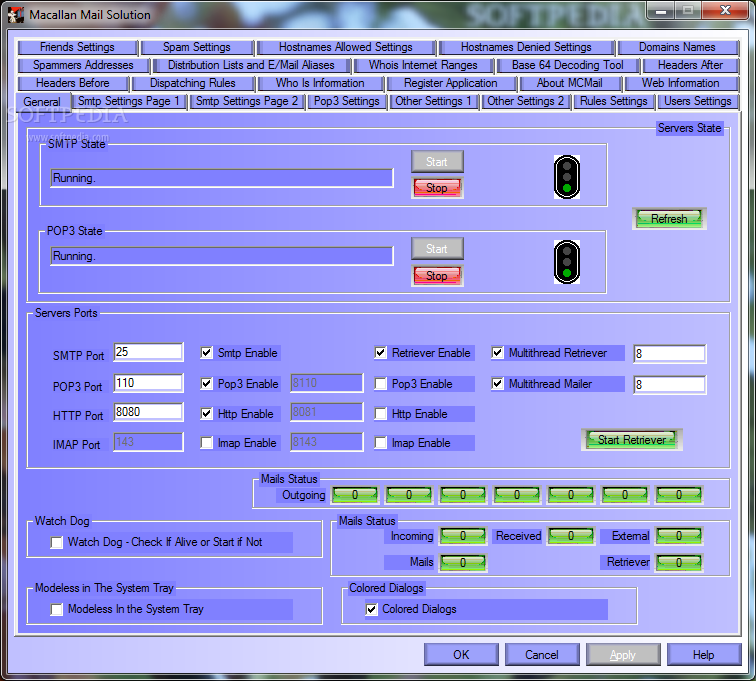Toggle the Multithread Retriever checkbox

point(497,353)
